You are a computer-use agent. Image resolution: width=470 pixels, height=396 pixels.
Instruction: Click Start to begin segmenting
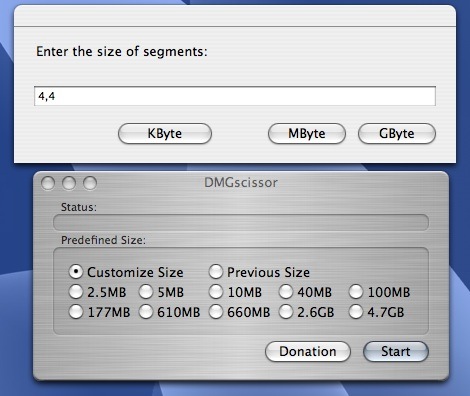tap(396, 351)
